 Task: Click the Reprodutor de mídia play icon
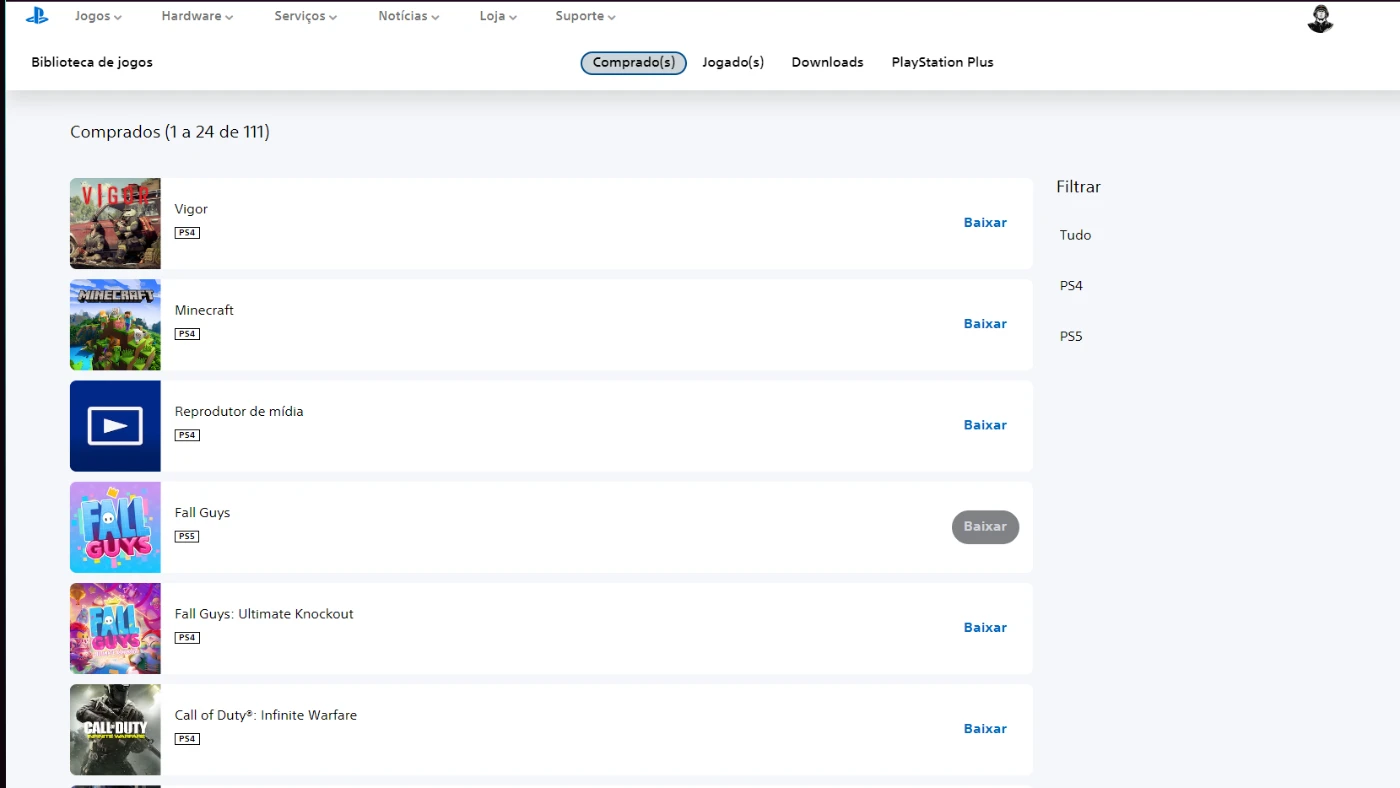(x=115, y=426)
